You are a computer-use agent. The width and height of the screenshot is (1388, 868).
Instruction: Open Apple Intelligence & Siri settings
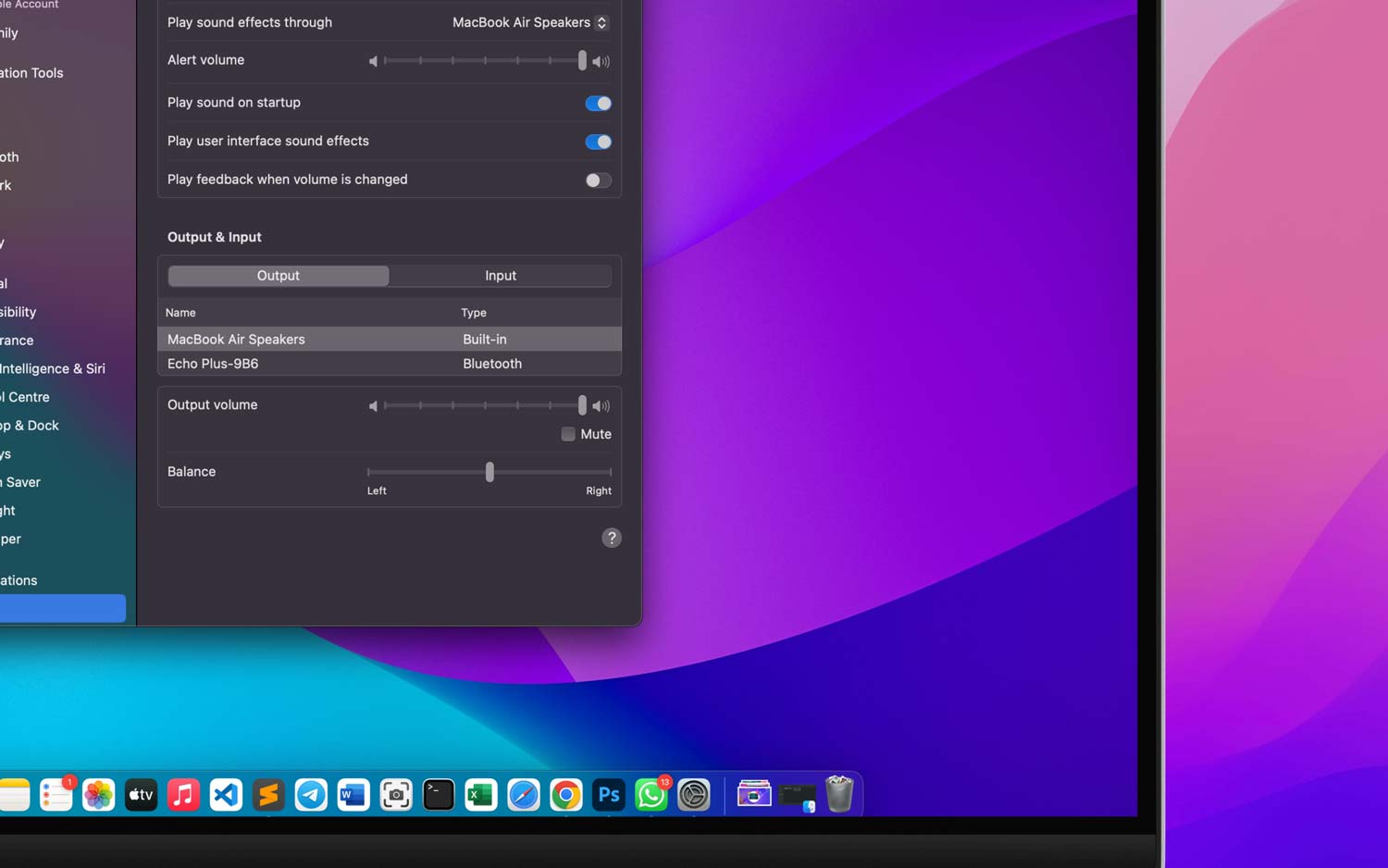coord(53,368)
